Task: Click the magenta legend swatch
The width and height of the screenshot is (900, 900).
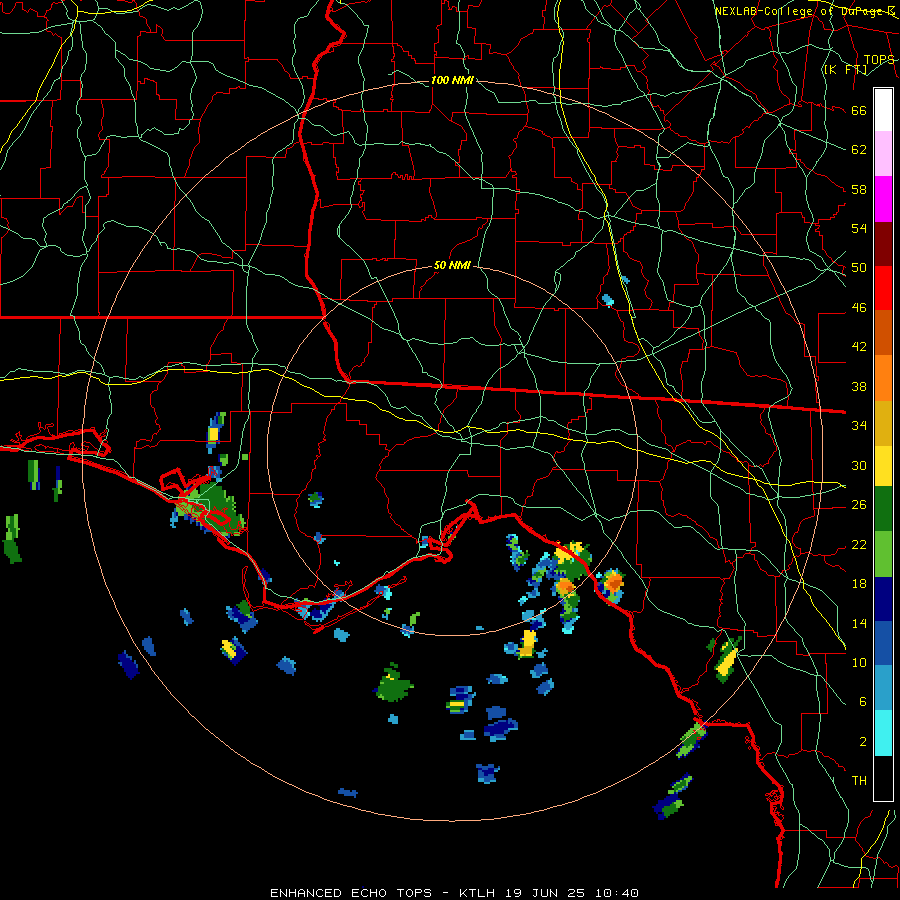Action: click(x=883, y=199)
